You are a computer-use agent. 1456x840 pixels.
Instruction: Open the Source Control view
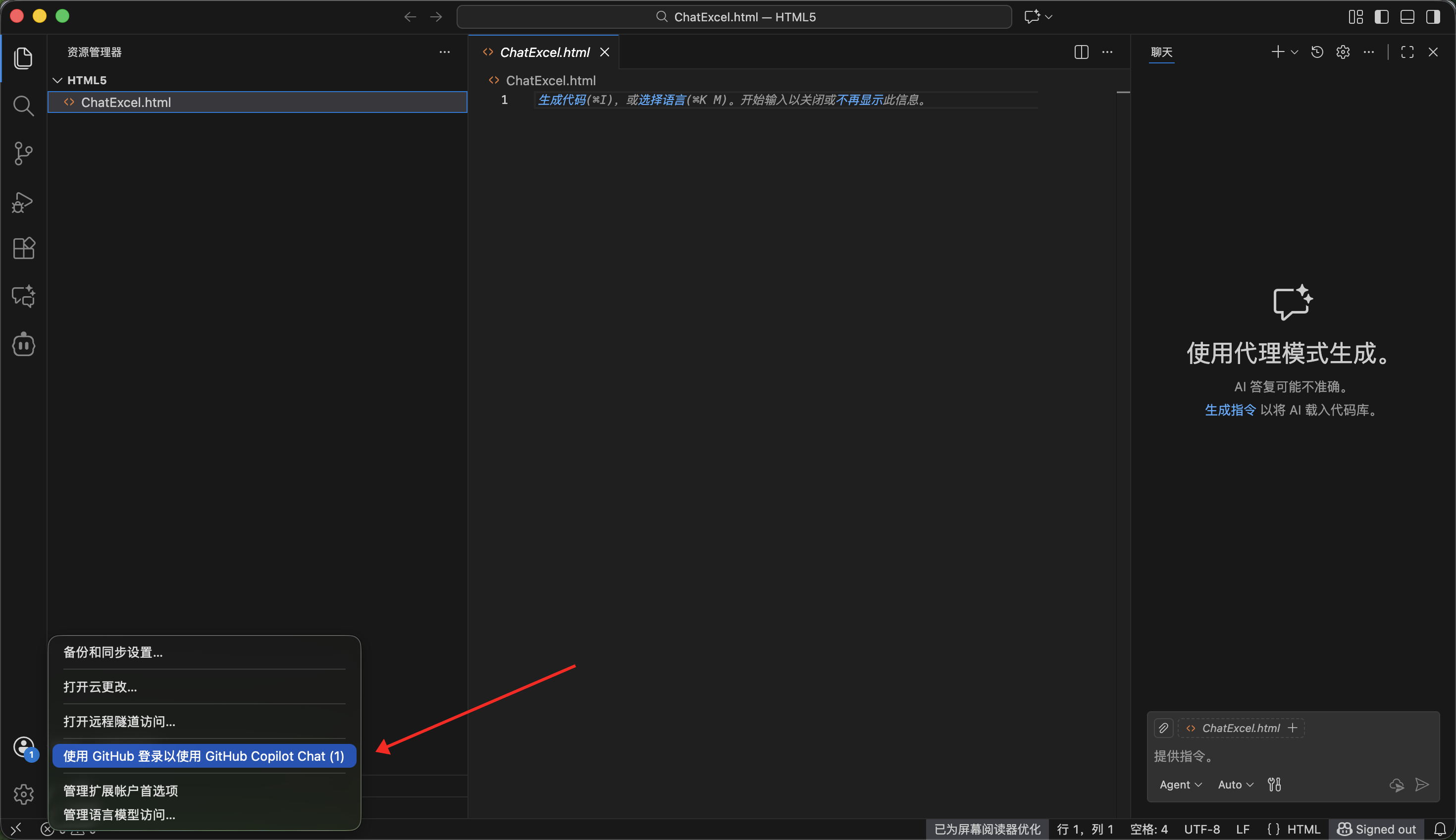(23, 154)
